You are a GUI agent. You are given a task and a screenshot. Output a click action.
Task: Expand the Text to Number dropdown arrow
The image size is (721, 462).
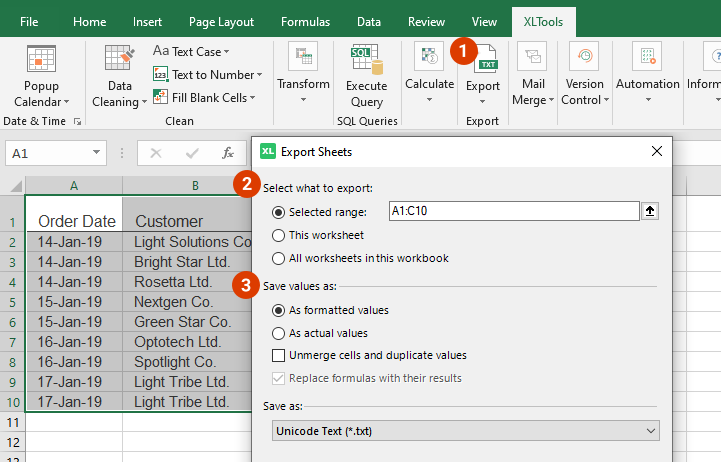[260, 74]
